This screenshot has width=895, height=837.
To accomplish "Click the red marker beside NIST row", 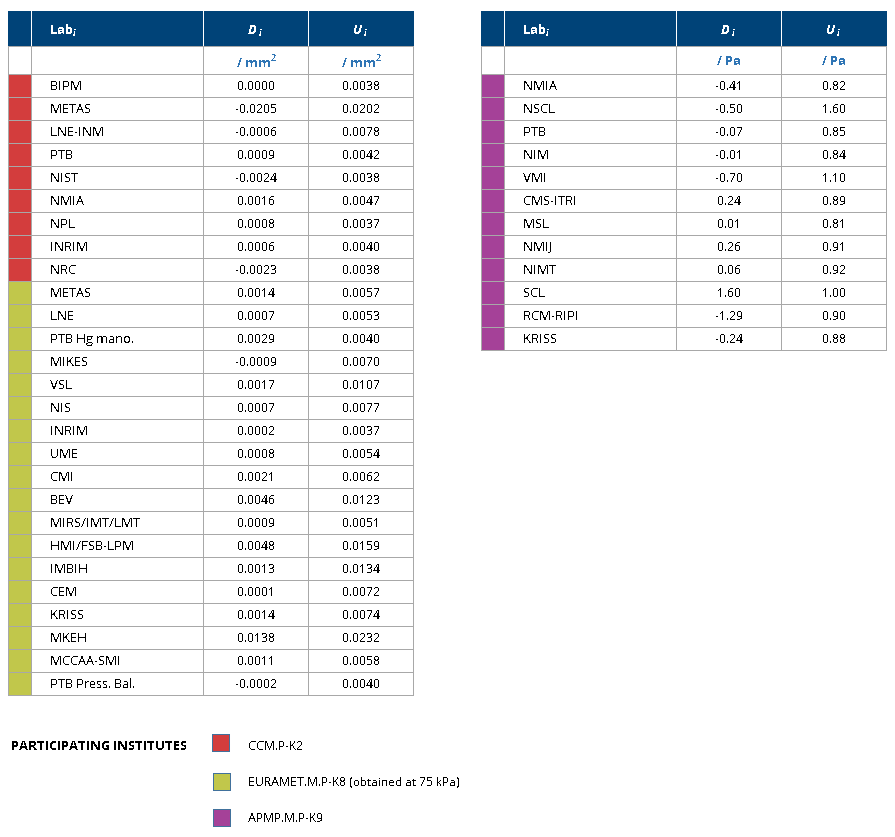I will [20, 178].
